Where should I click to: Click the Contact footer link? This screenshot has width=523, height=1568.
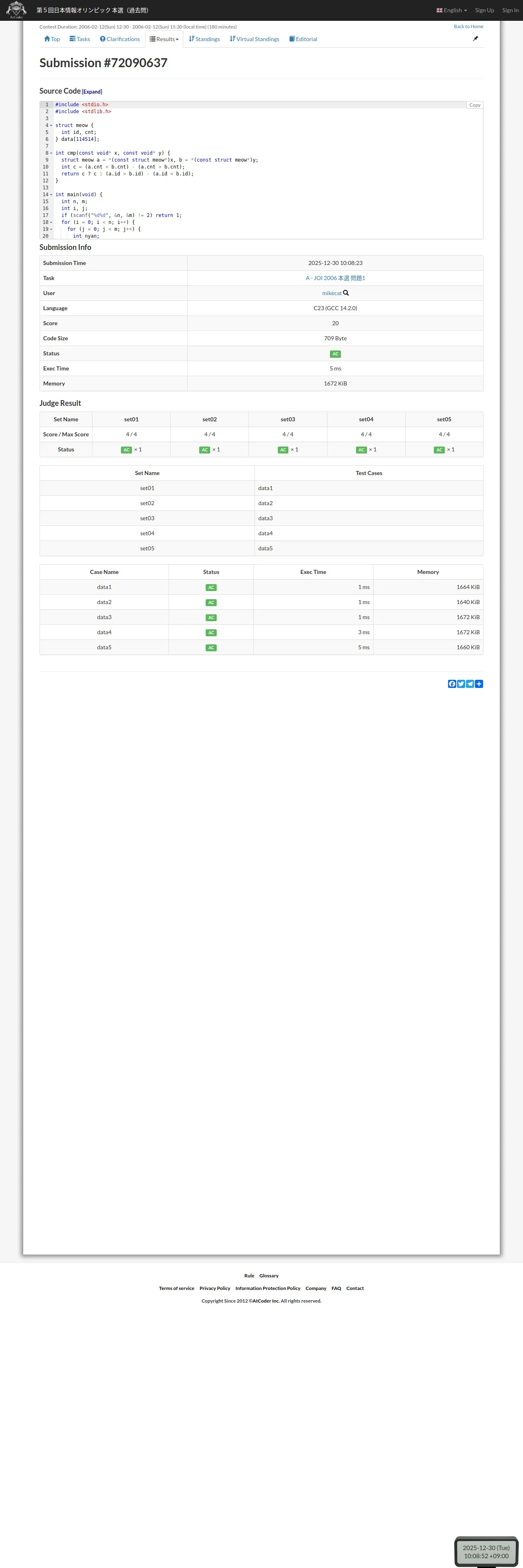(355, 1289)
